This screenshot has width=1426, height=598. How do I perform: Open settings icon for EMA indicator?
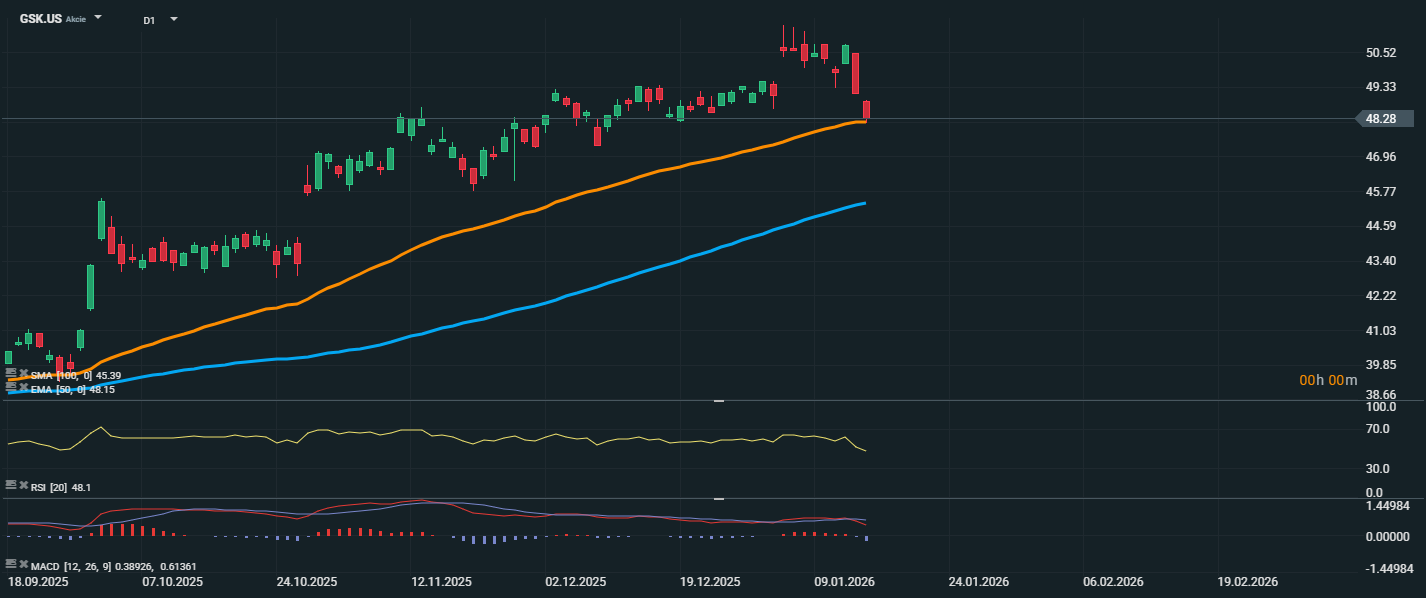[11, 386]
